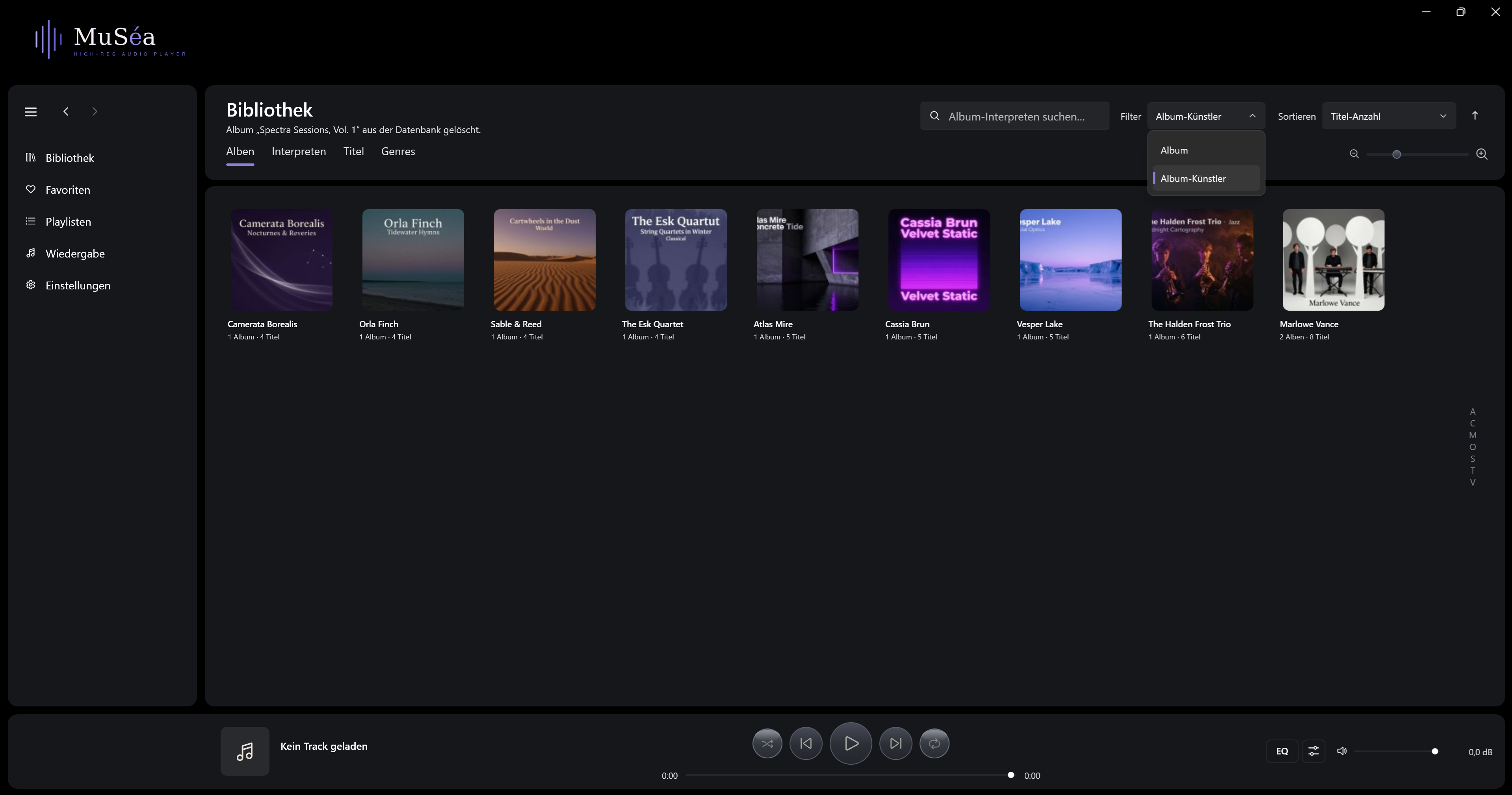
Task: Open Atlas Mire album cover
Action: click(x=808, y=260)
